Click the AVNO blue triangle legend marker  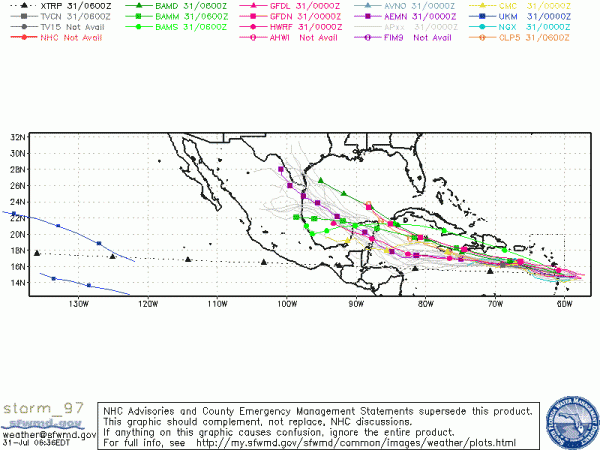368,6
